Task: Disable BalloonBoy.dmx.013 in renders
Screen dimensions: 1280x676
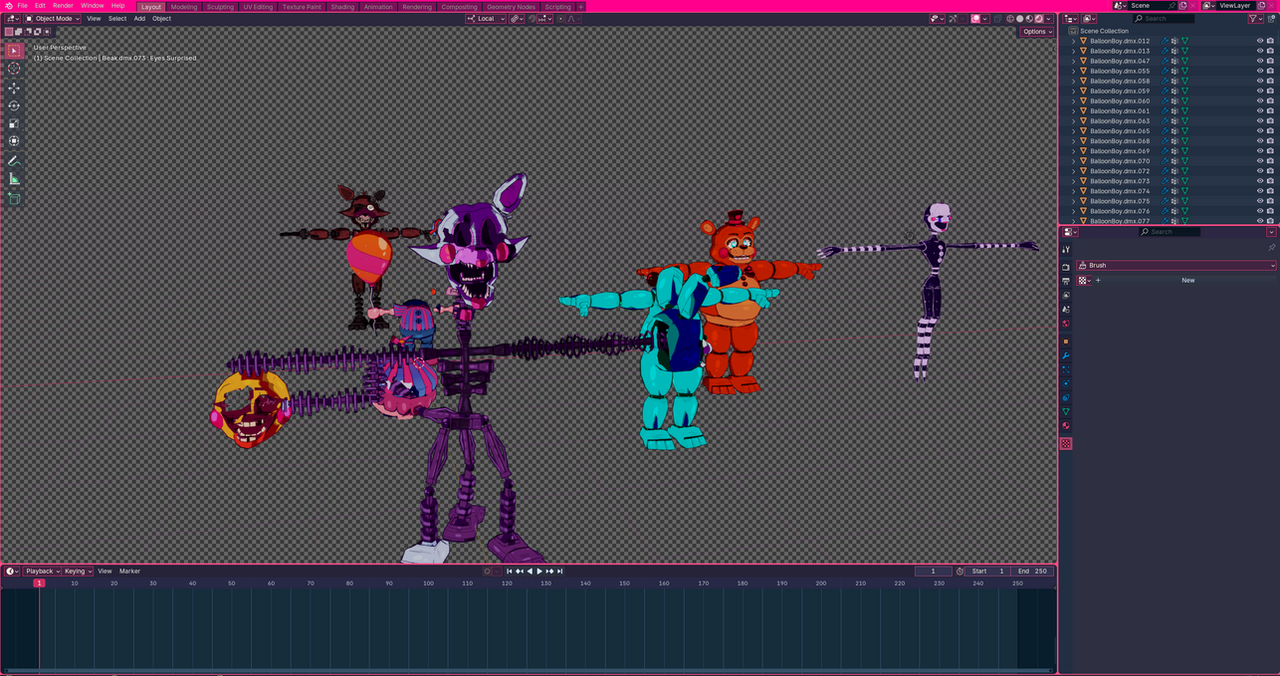Action: [x=1270, y=51]
